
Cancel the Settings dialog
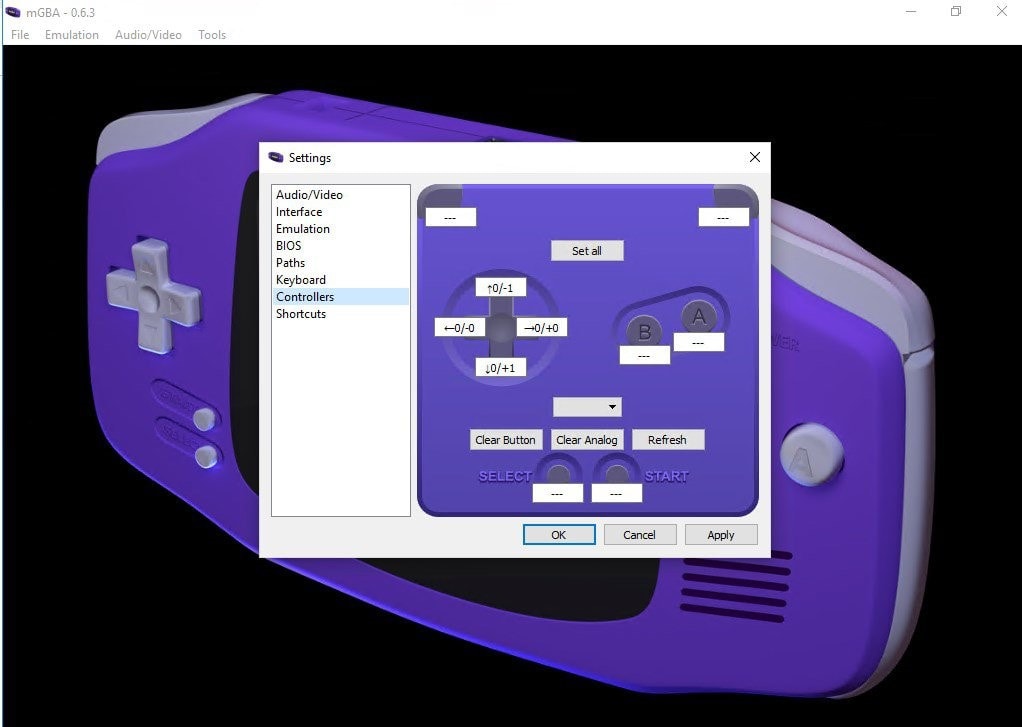[x=639, y=534]
